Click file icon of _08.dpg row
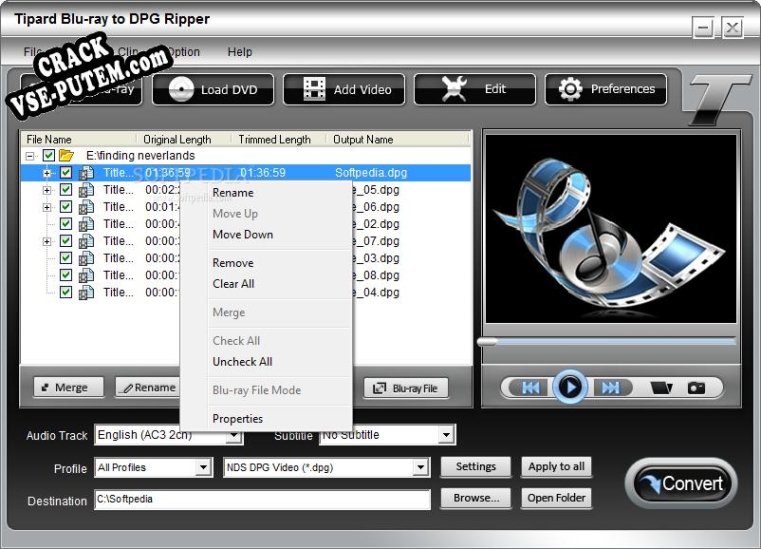The image size is (761, 549). pyautogui.click(x=86, y=276)
